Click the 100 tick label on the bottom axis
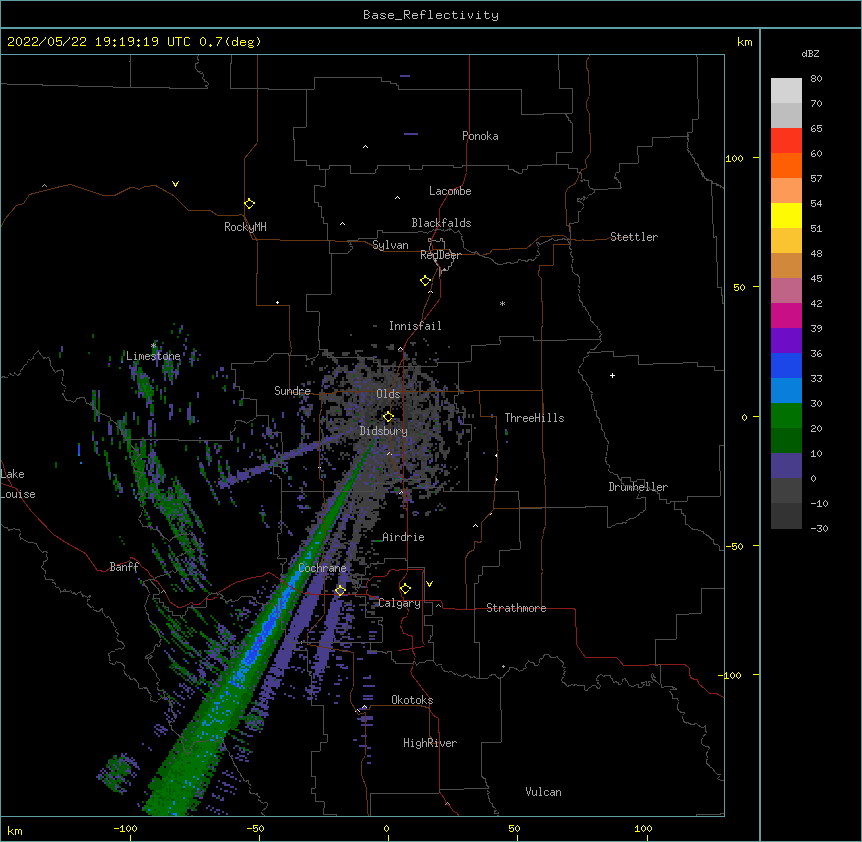 click(643, 828)
